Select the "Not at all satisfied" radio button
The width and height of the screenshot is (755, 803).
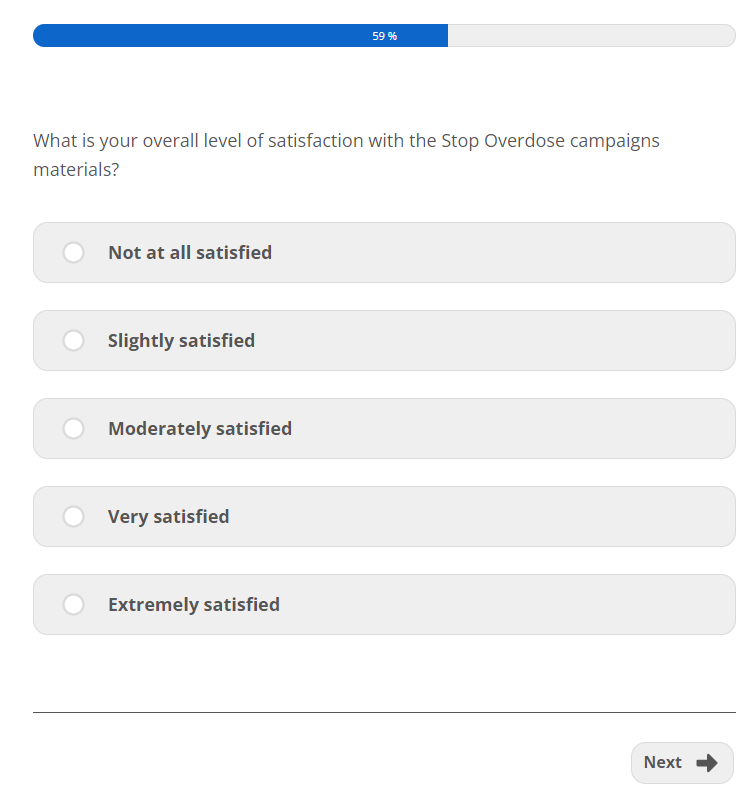(x=73, y=253)
